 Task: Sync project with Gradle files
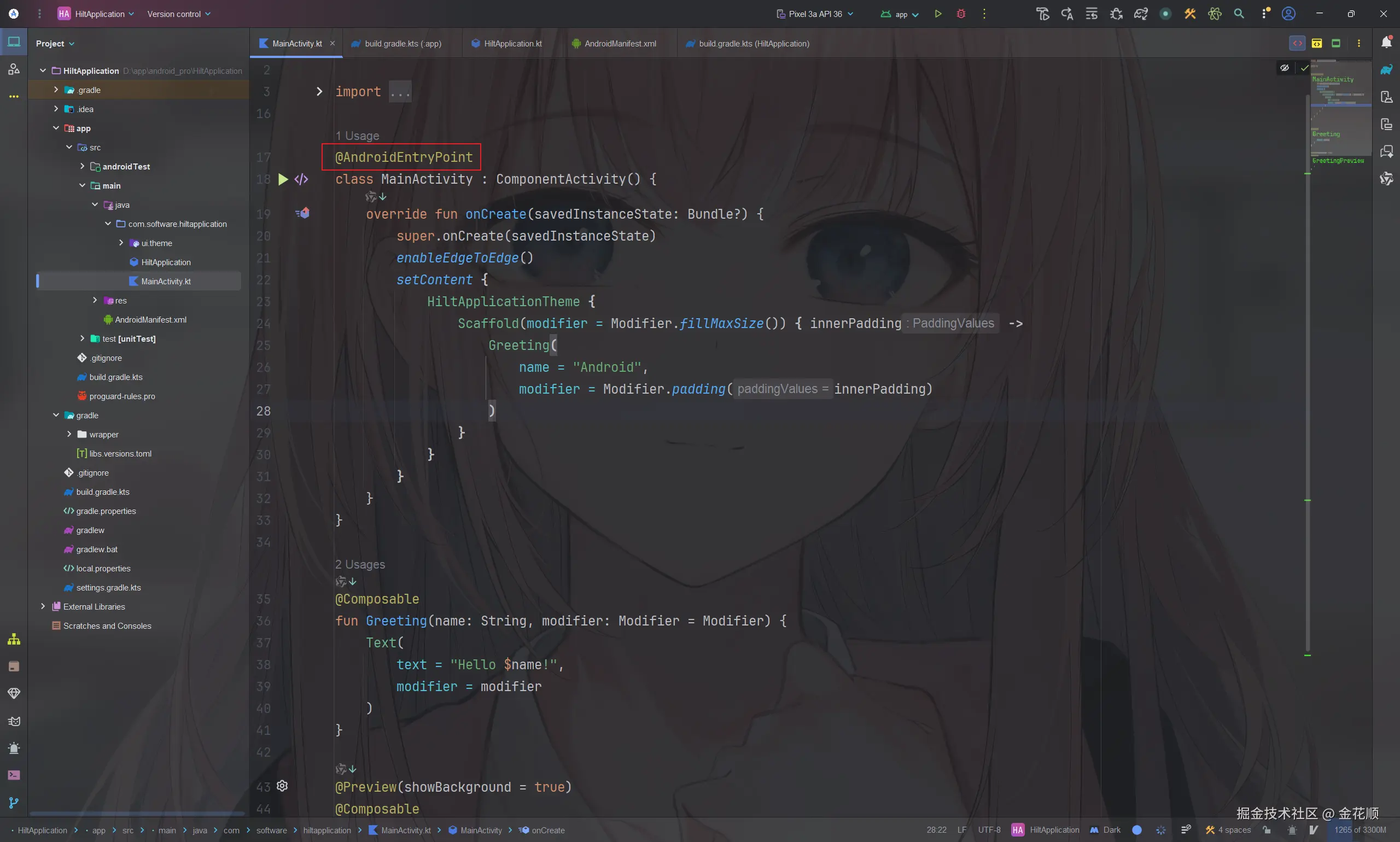pyautogui.click(x=1141, y=14)
